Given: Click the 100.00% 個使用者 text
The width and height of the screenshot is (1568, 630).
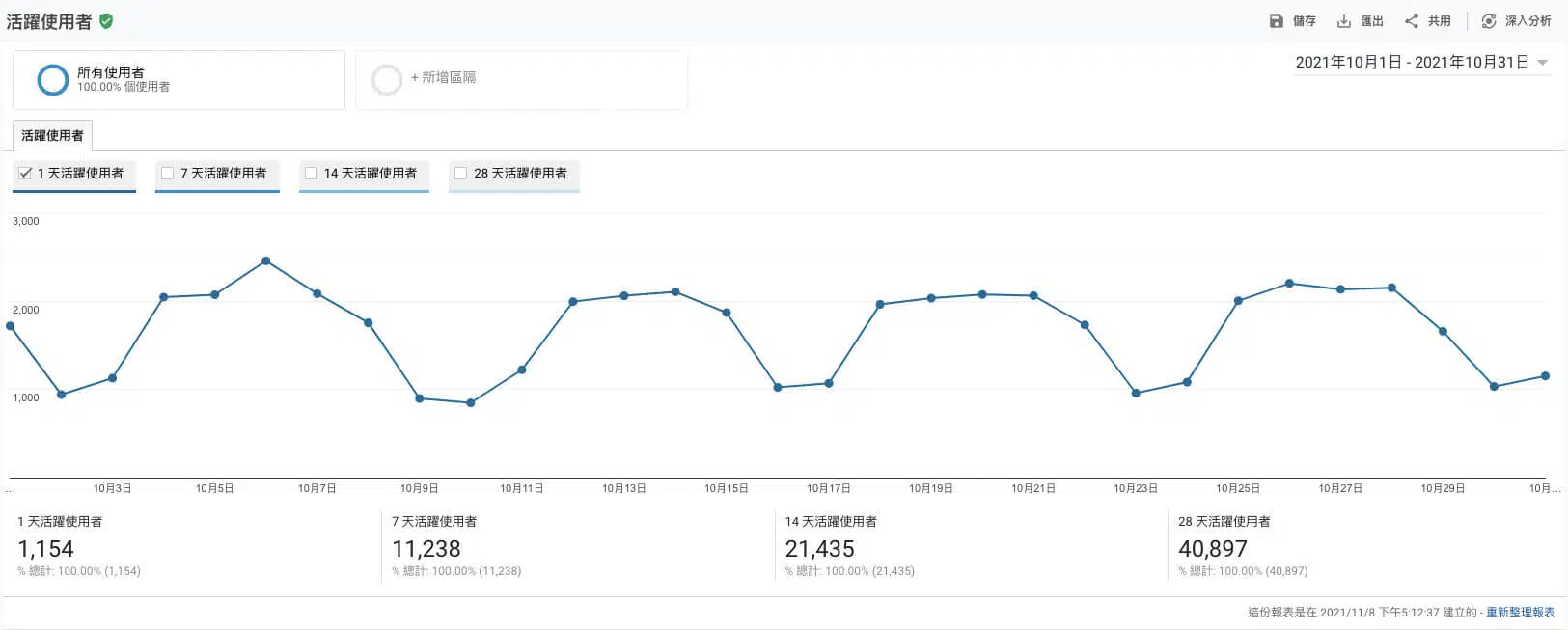Looking at the screenshot, I should (x=124, y=87).
